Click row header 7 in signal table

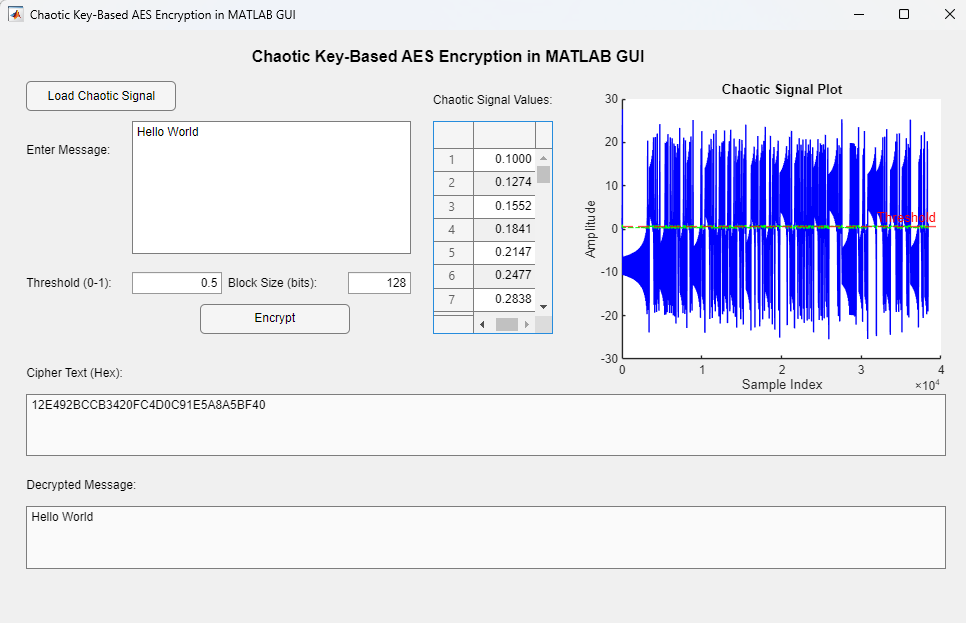[453, 299]
